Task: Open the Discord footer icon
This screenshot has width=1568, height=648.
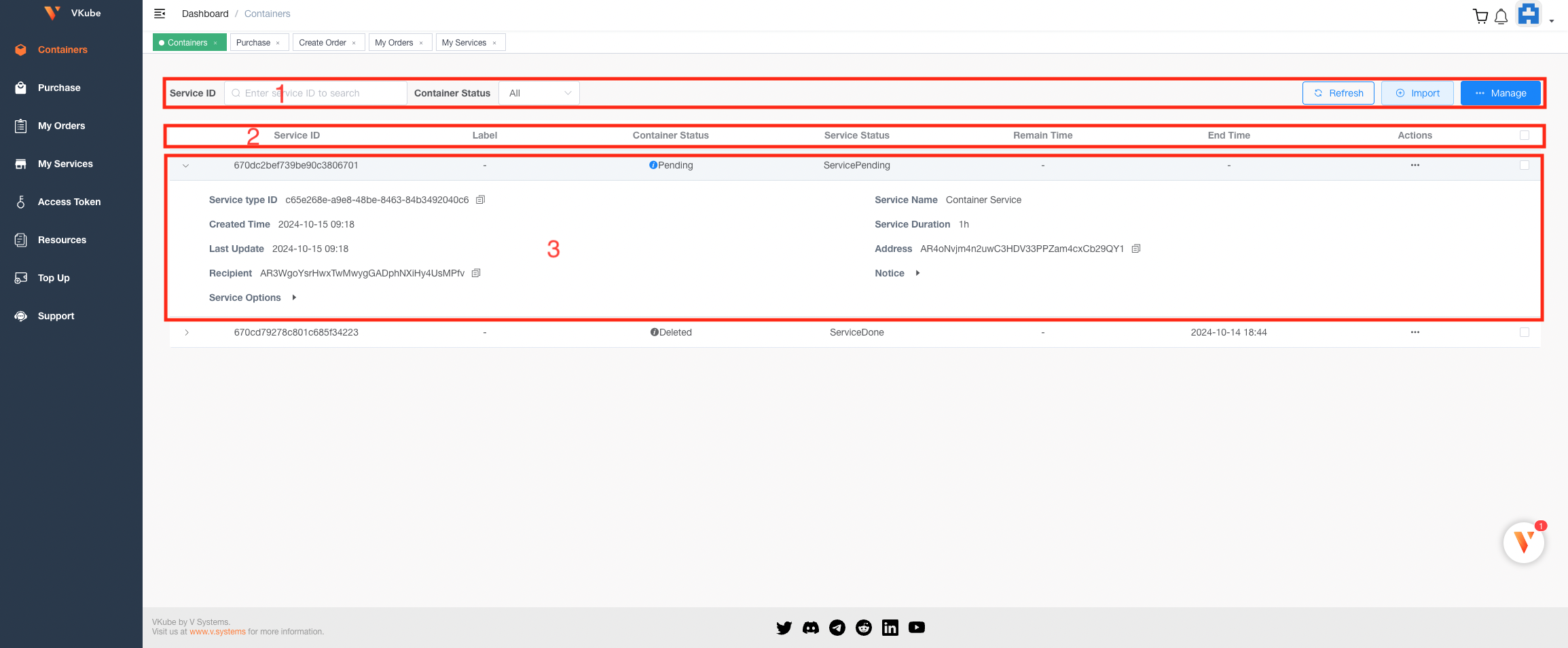Action: (x=811, y=628)
